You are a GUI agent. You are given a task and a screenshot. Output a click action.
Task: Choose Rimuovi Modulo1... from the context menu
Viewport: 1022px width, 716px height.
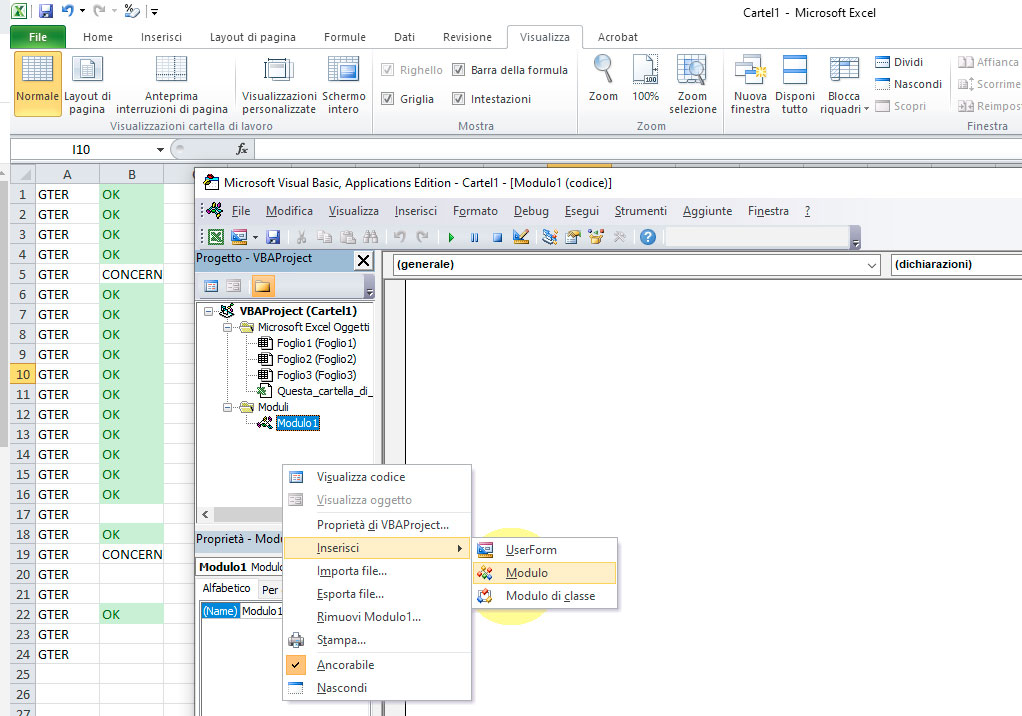(x=377, y=617)
